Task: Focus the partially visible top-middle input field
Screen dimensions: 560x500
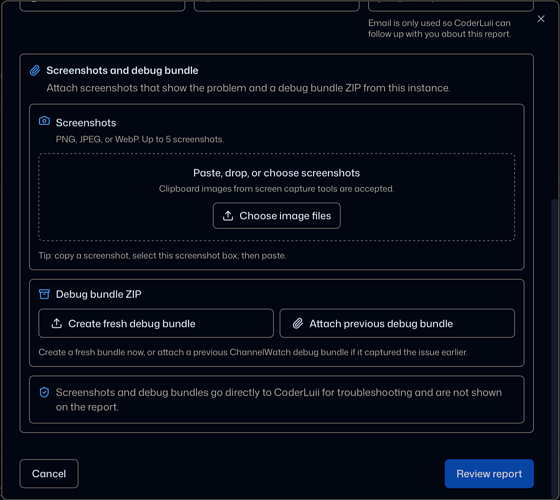Action: coord(276,6)
